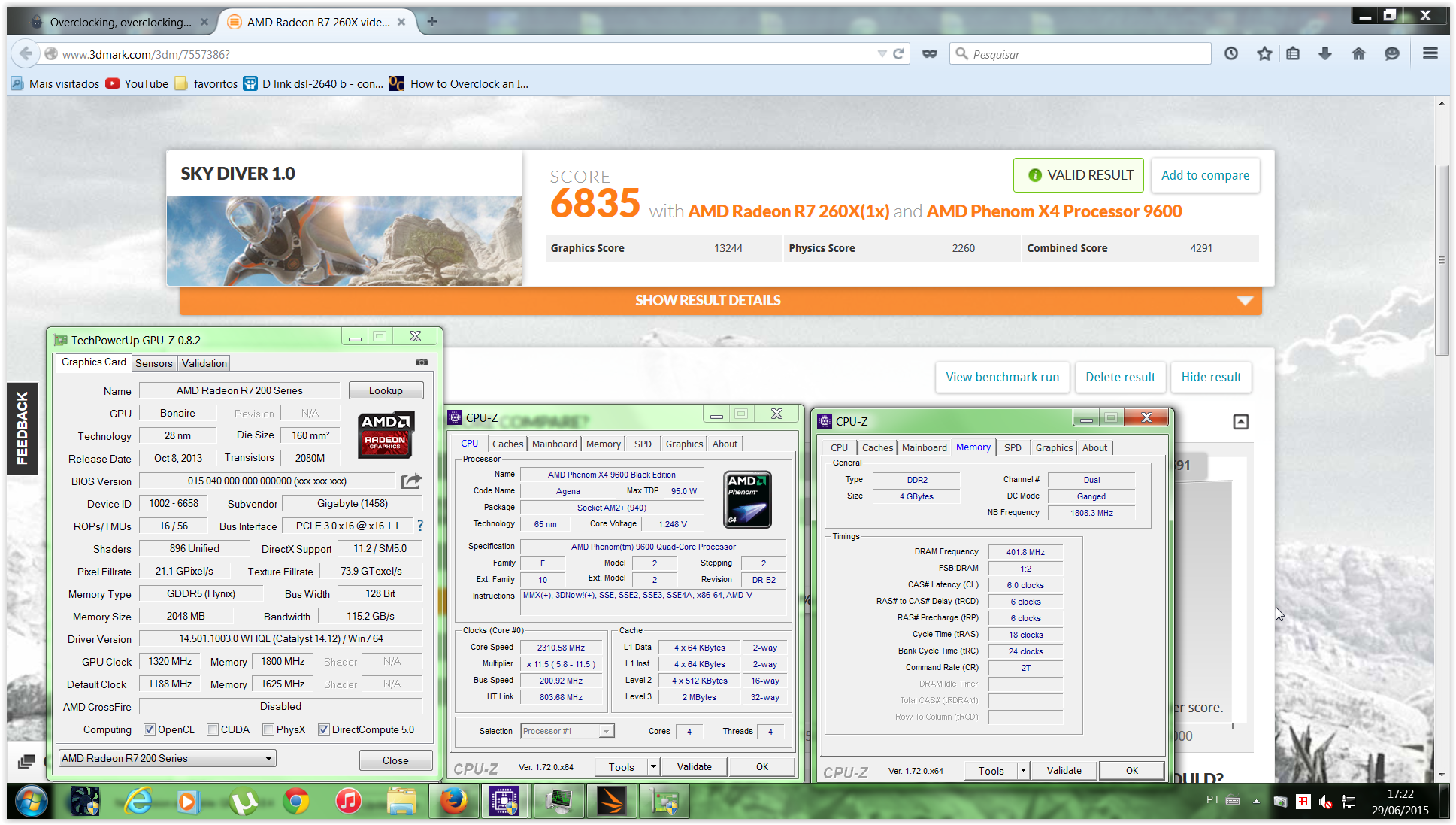The height and width of the screenshot is (825, 1456).
Task: Open the Tools dropdown arrow in CPU tab window
Action: pos(653,767)
